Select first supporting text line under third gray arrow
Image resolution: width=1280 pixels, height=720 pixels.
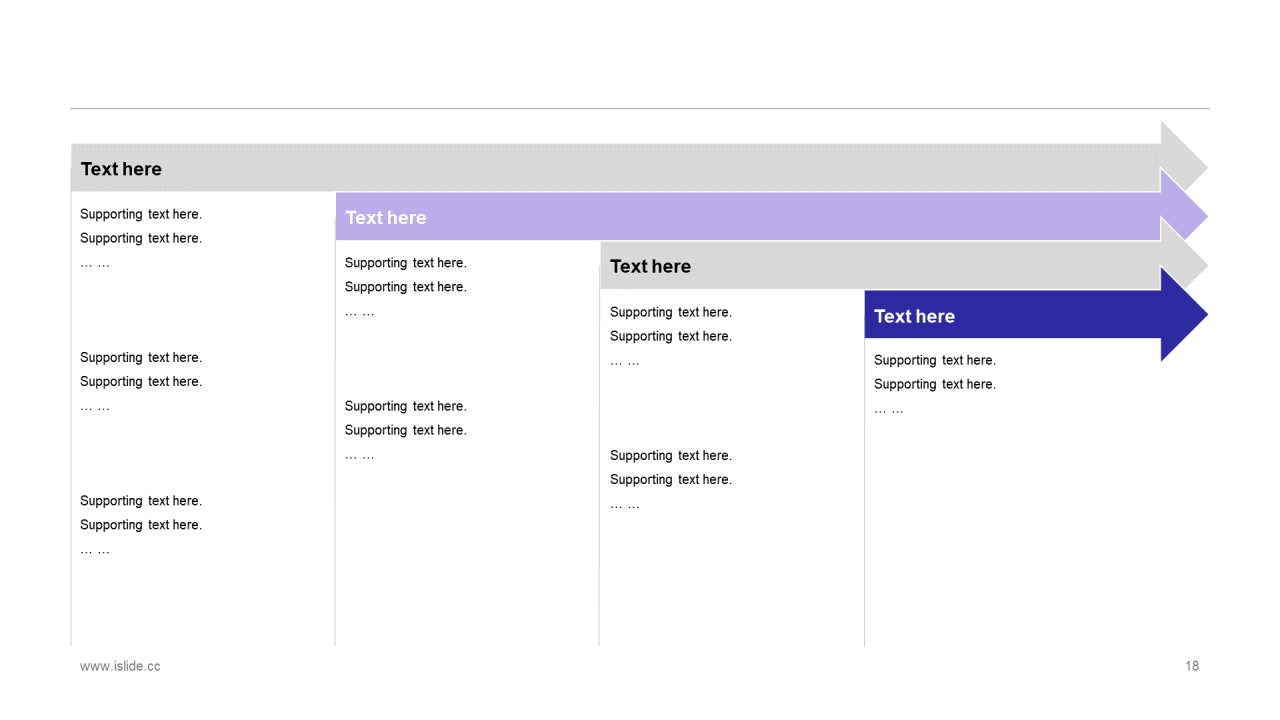pyautogui.click(x=671, y=312)
